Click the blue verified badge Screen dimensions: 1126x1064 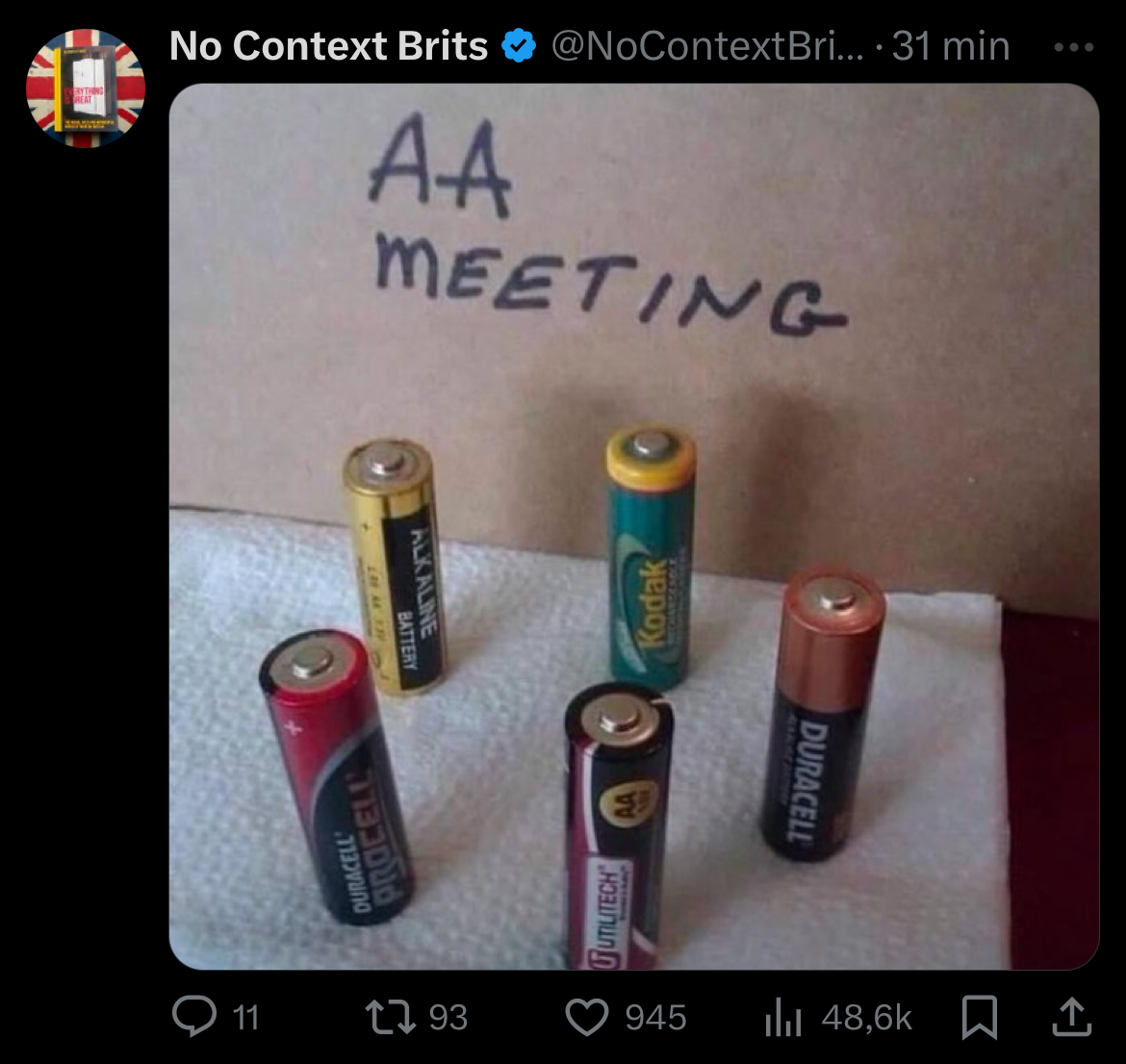pos(519,47)
